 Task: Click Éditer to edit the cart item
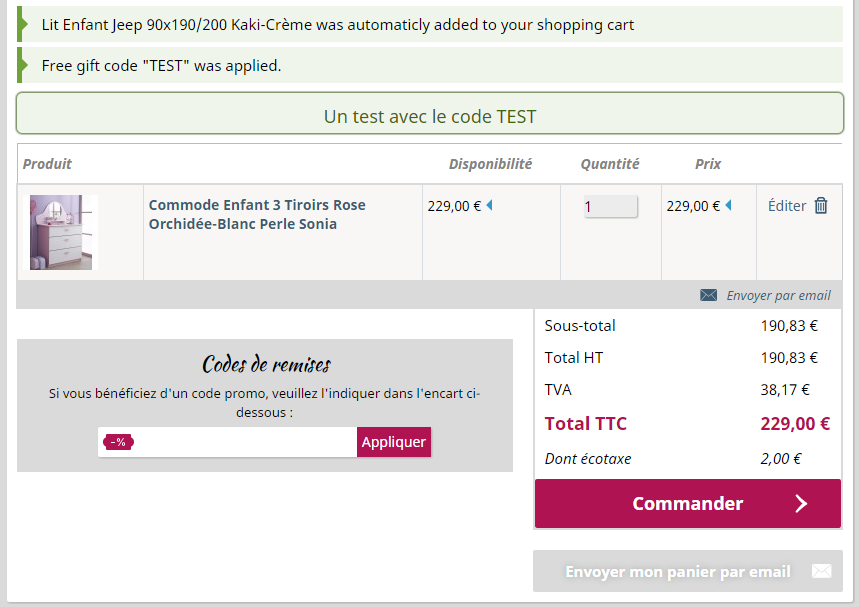pyautogui.click(x=787, y=206)
